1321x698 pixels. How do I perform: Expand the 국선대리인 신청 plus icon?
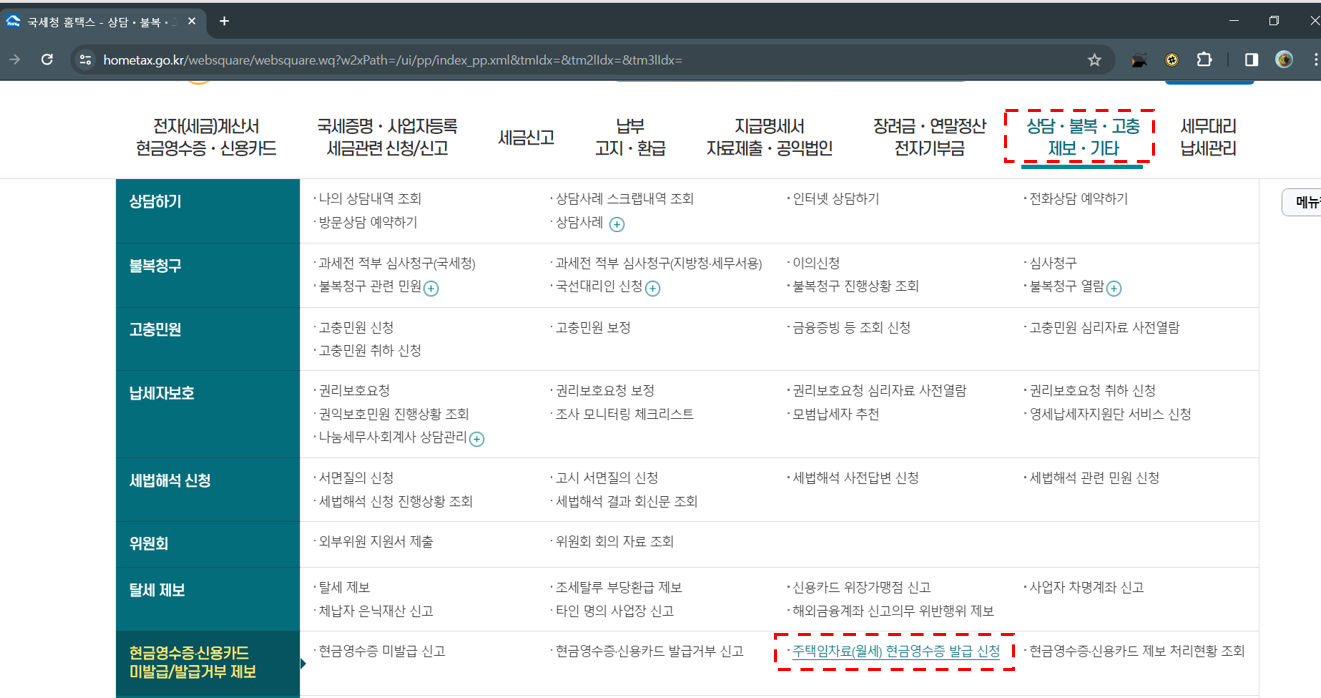[654, 289]
